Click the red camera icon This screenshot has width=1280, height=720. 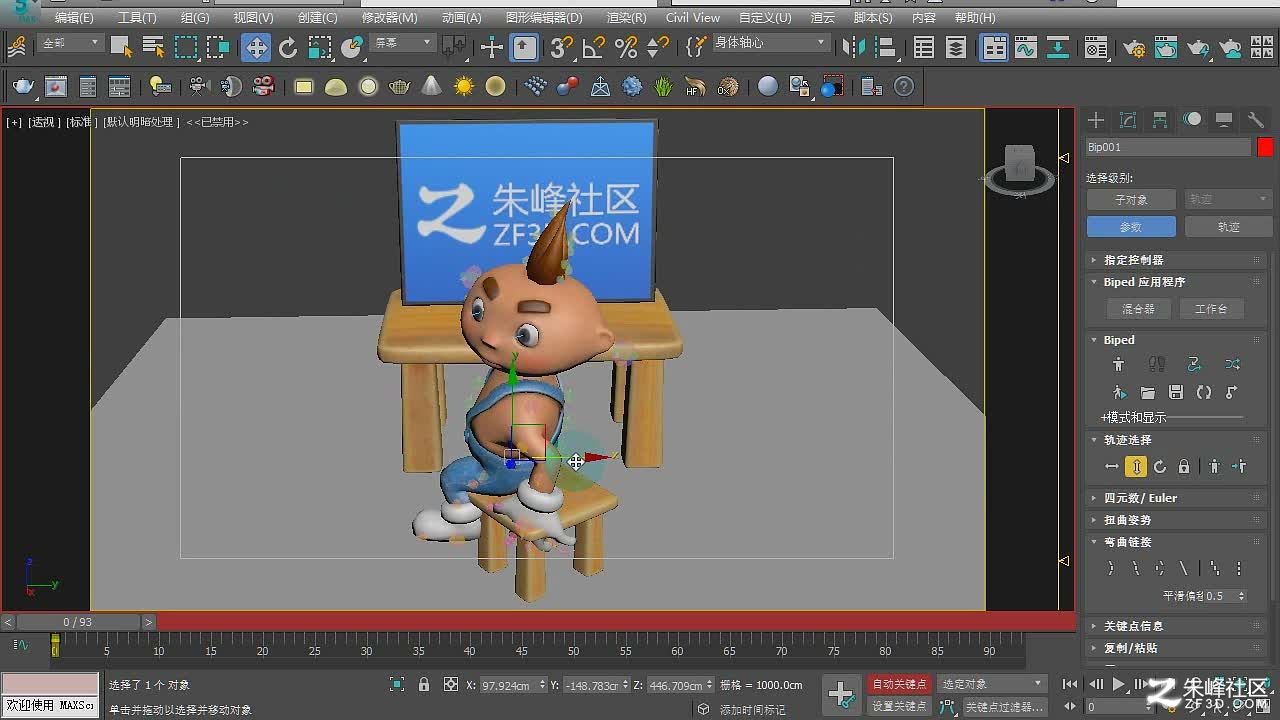(x=264, y=87)
